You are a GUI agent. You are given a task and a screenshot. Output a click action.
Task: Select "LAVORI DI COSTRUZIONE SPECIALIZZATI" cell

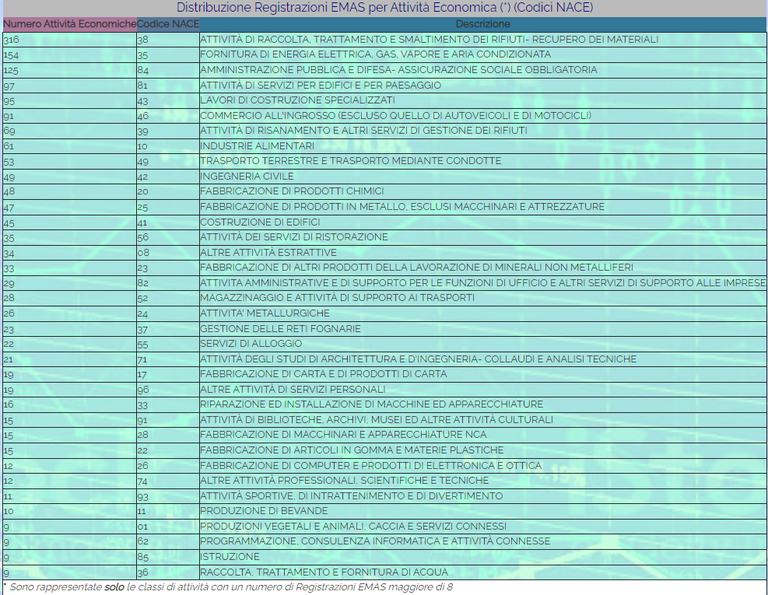coord(297,100)
